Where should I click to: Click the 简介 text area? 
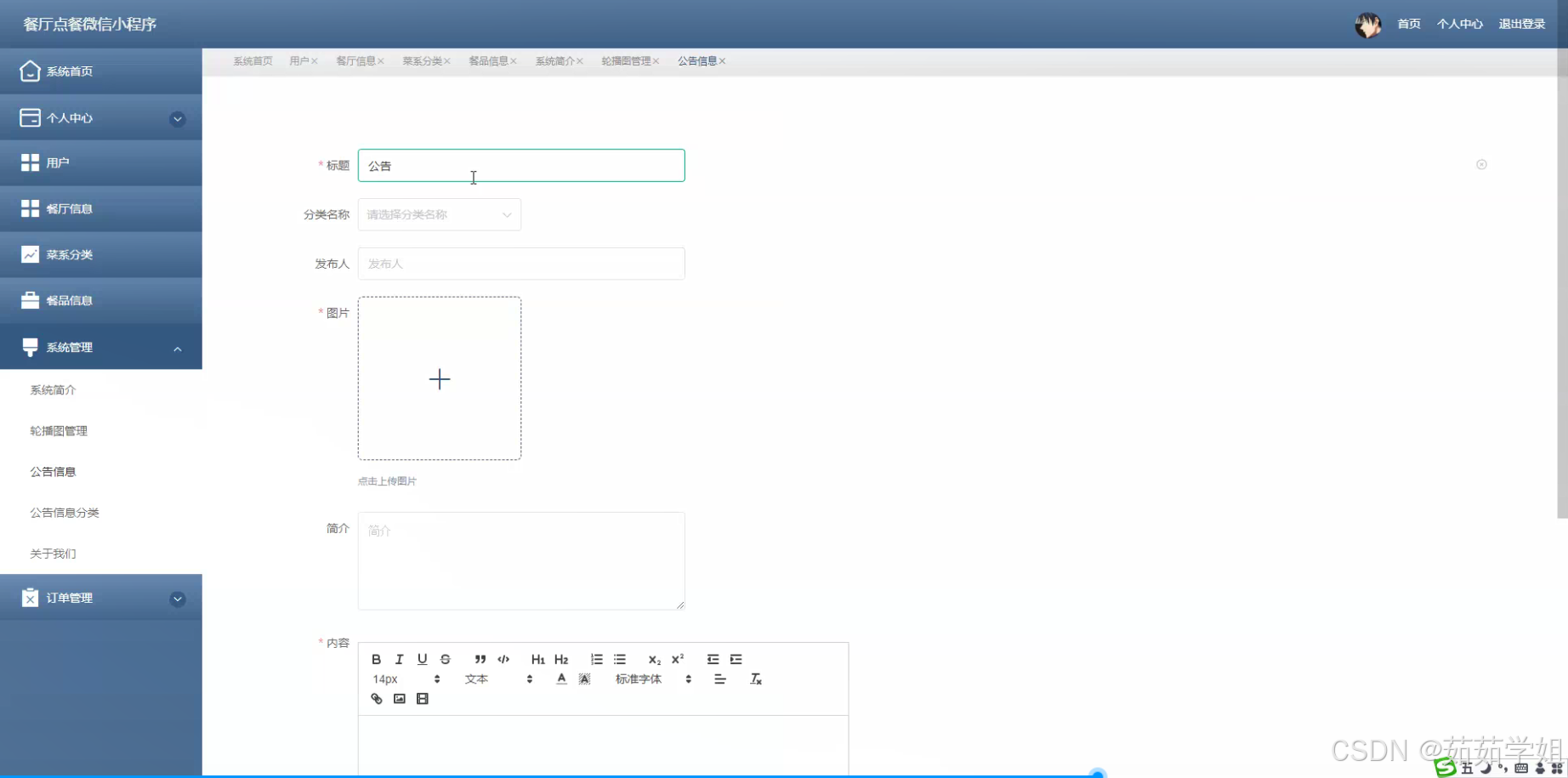[x=521, y=560]
